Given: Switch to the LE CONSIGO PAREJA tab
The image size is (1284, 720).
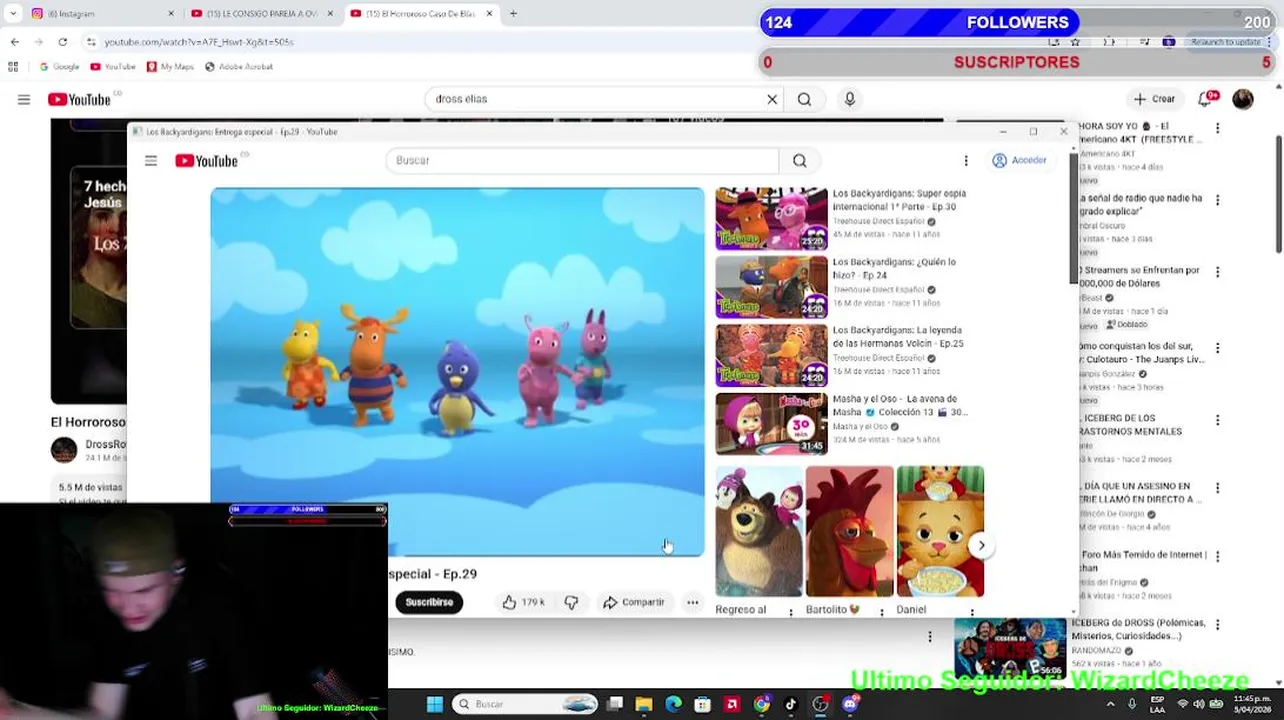Looking at the screenshot, I should (260, 14).
